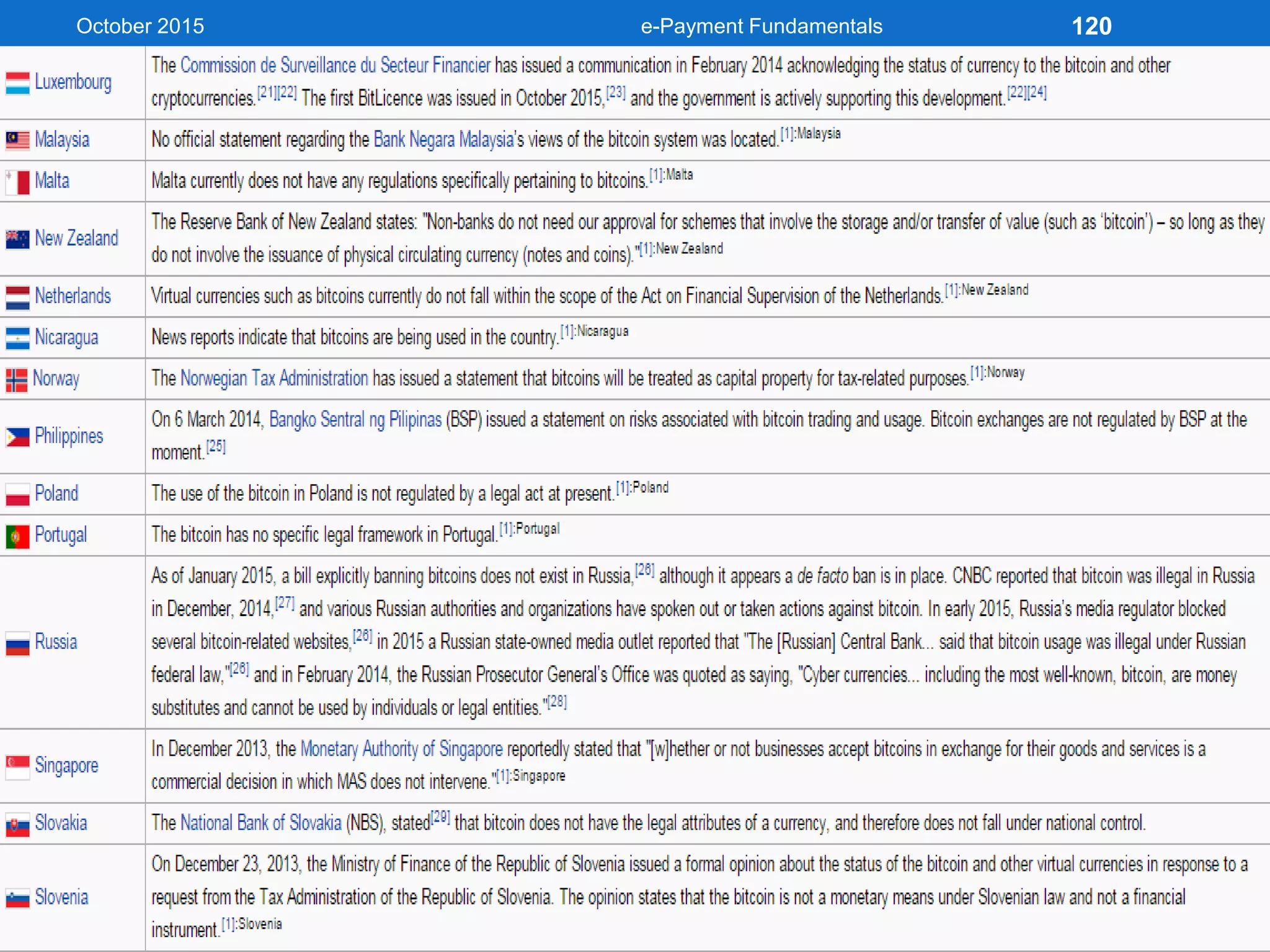Click the slide number 120 in header
The image size is (1270, 952).
(x=1091, y=26)
